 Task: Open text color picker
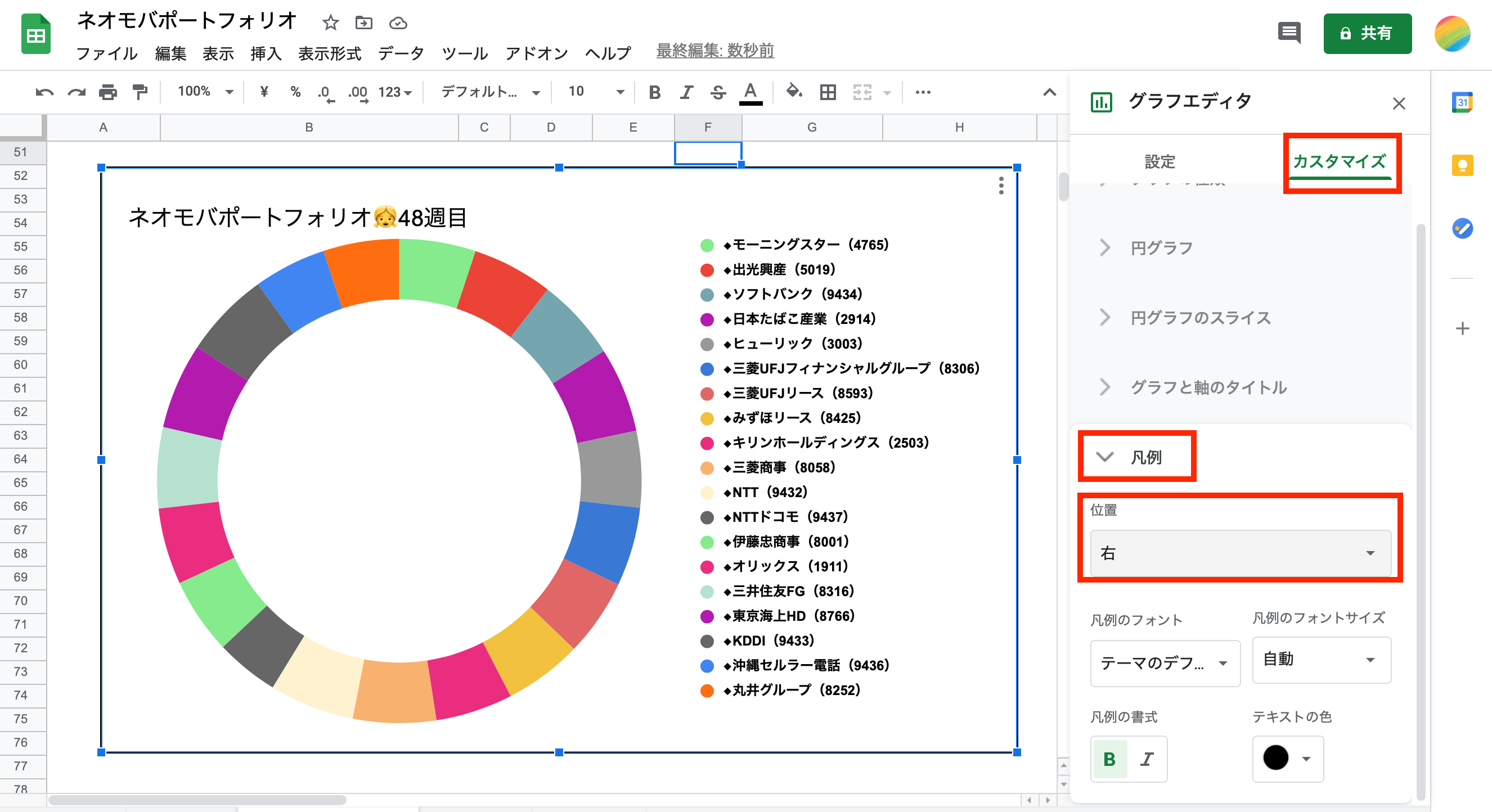tap(751, 93)
